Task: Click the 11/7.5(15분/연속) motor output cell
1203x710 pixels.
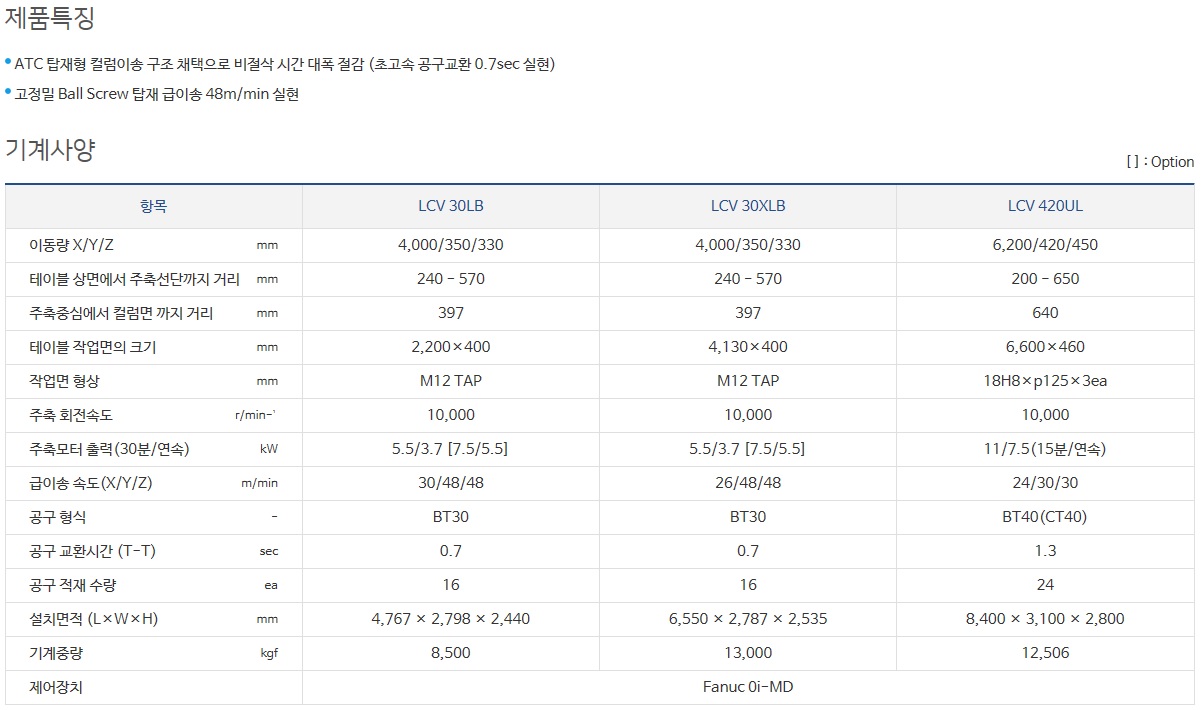Action: (1045, 449)
